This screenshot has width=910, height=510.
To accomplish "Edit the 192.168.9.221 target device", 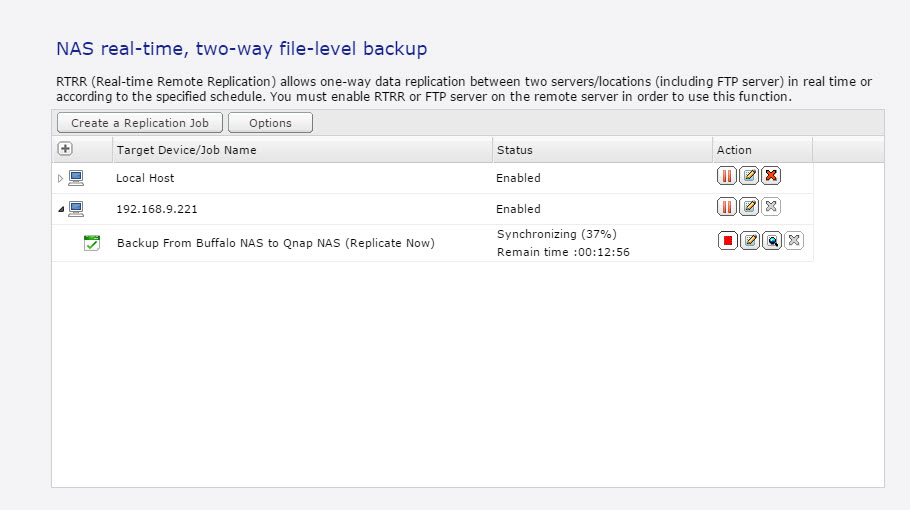I will (749, 207).
